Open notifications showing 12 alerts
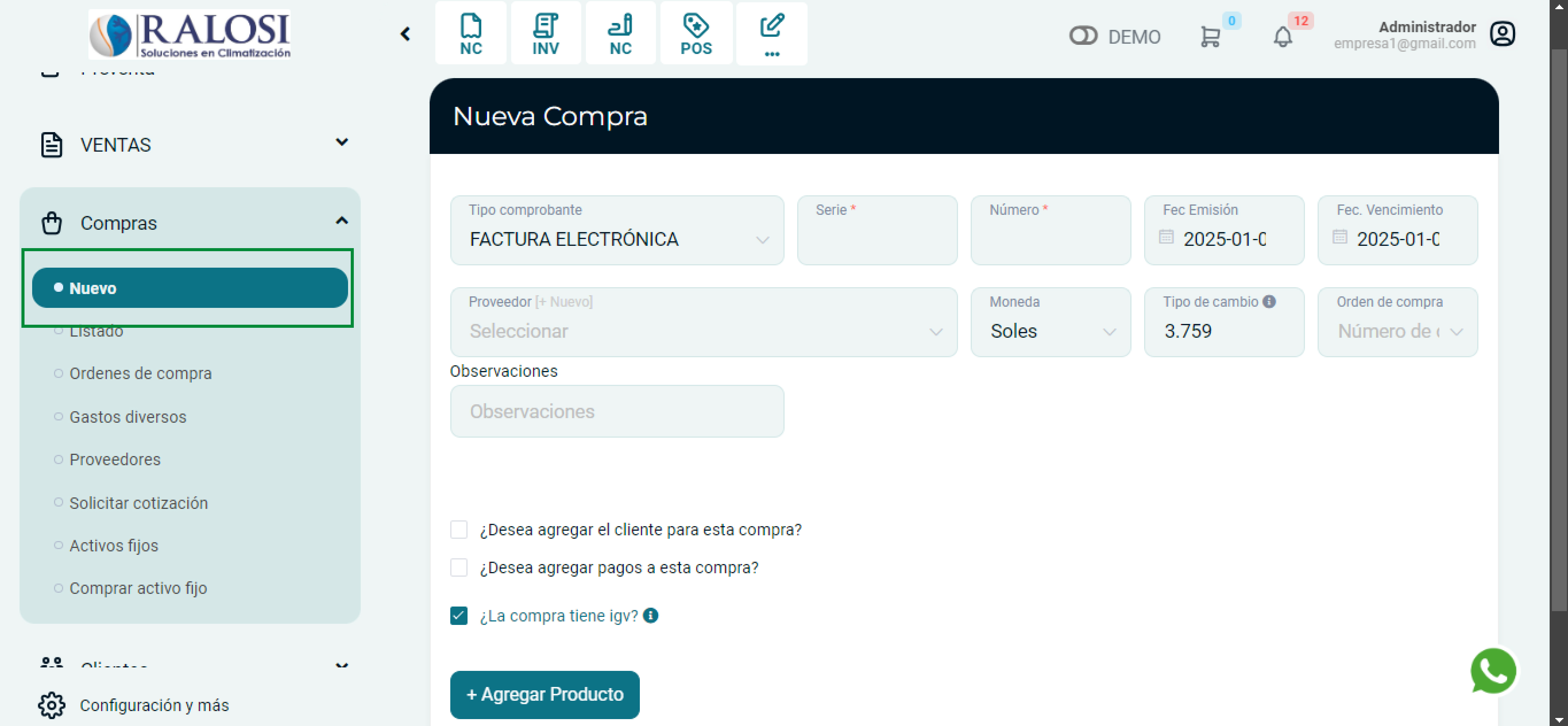The width and height of the screenshot is (1568, 726). point(1282,36)
